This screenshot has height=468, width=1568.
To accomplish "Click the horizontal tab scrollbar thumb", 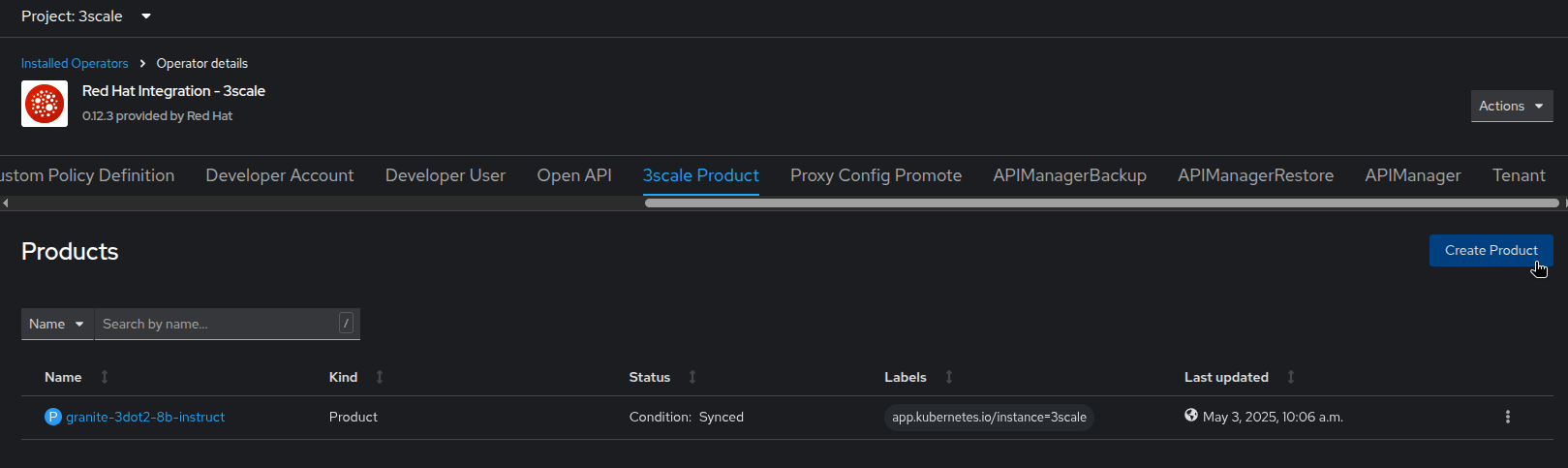I will (1102, 203).
